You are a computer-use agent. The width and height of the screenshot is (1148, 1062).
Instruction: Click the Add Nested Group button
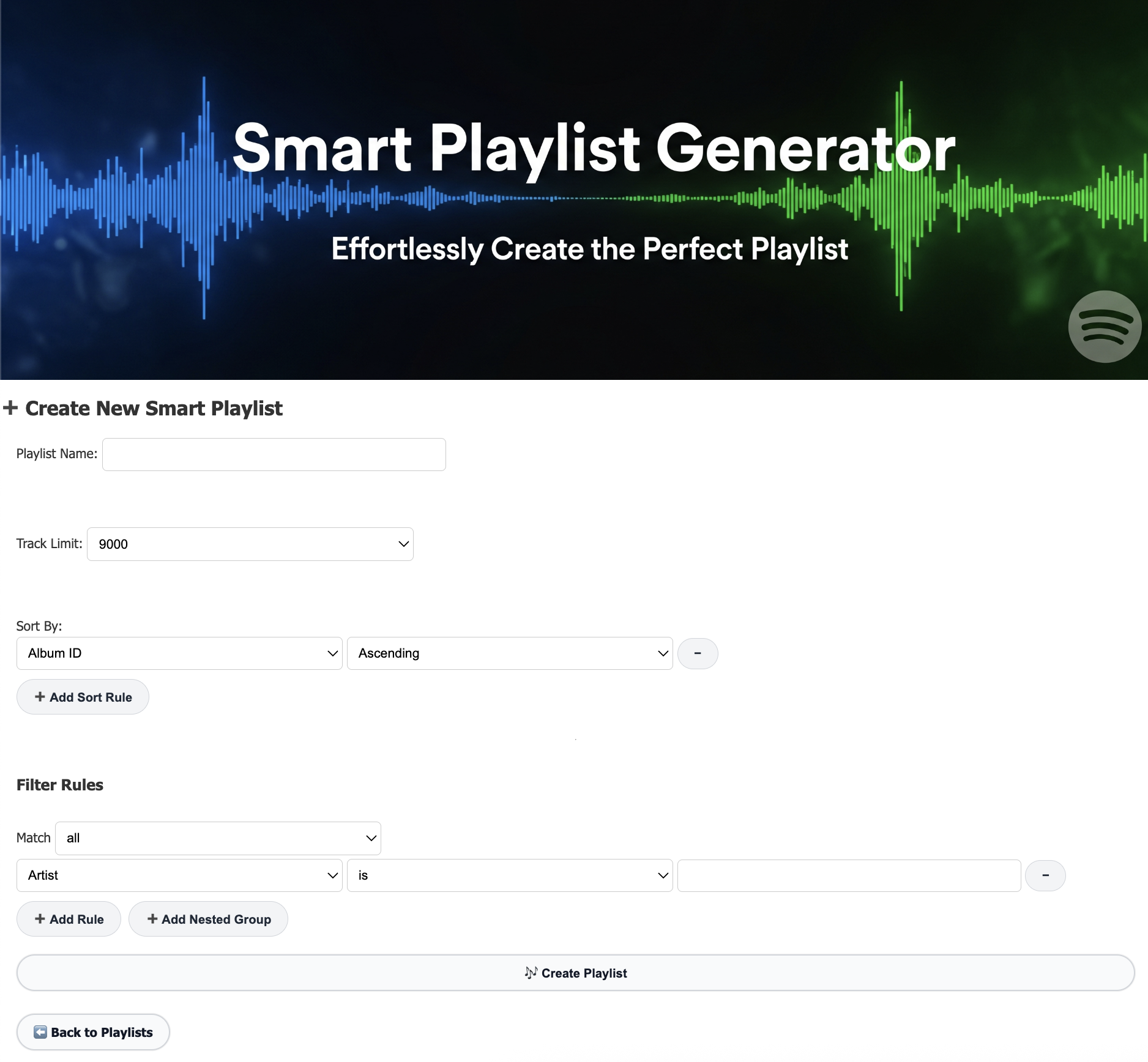tap(209, 919)
